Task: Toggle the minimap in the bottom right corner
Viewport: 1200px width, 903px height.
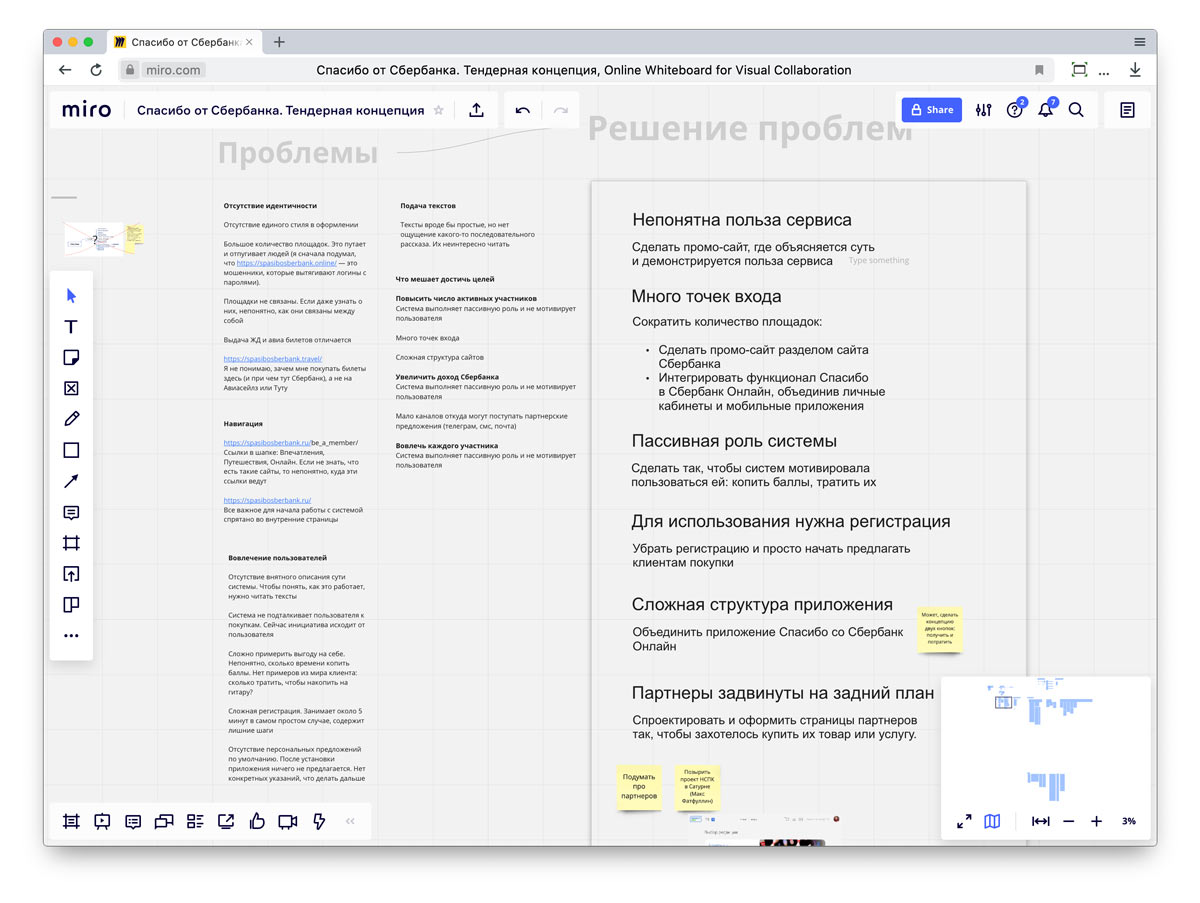Action: click(991, 821)
